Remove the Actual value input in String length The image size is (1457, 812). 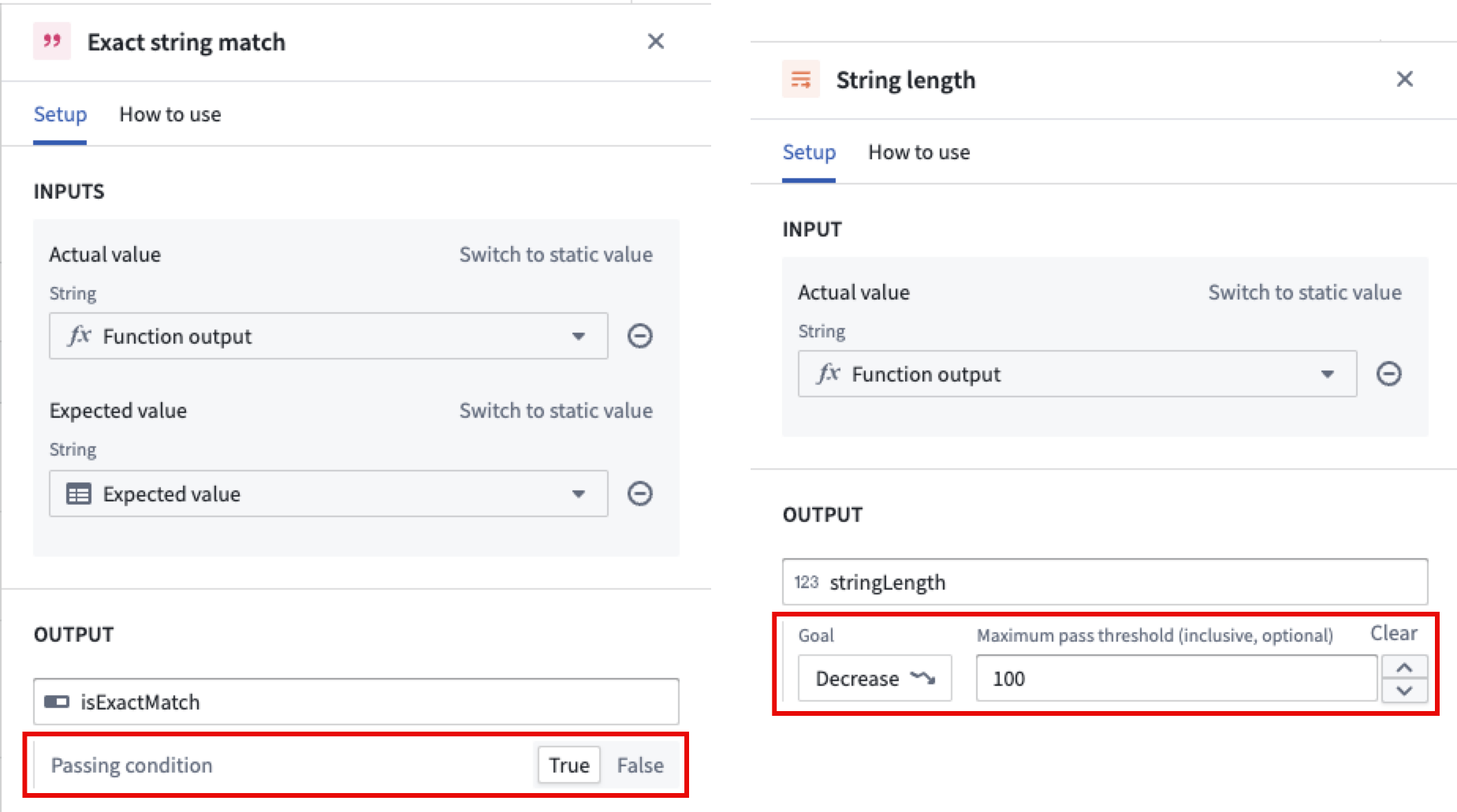1388,374
